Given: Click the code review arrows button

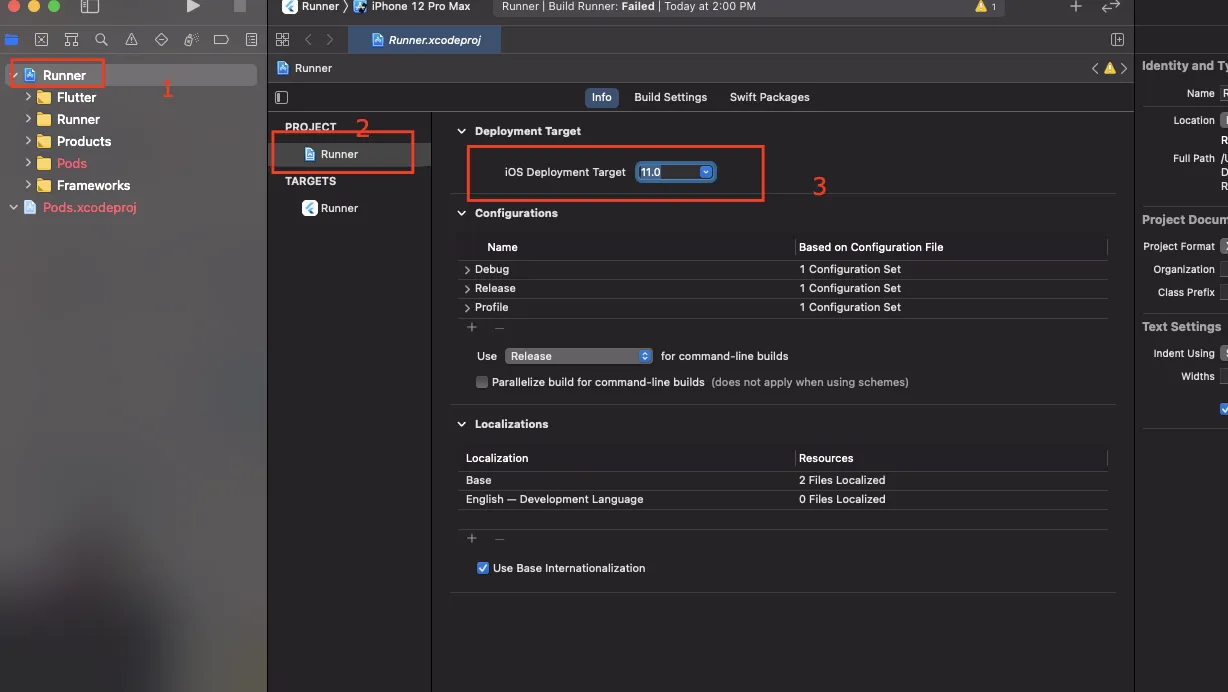Looking at the screenshot, I should pos(1110,6).
